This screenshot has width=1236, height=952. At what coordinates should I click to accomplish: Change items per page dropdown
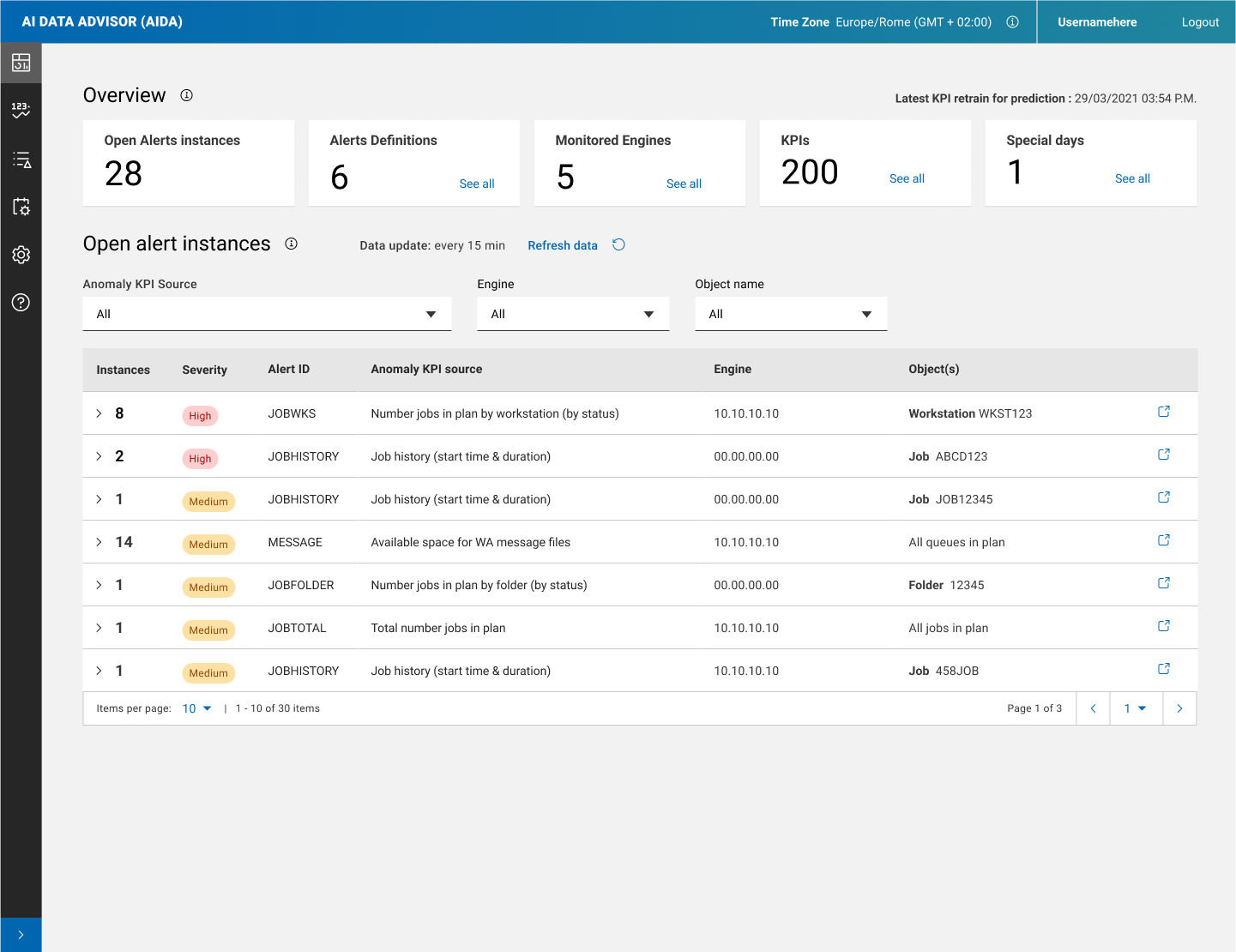click(196, 708)
